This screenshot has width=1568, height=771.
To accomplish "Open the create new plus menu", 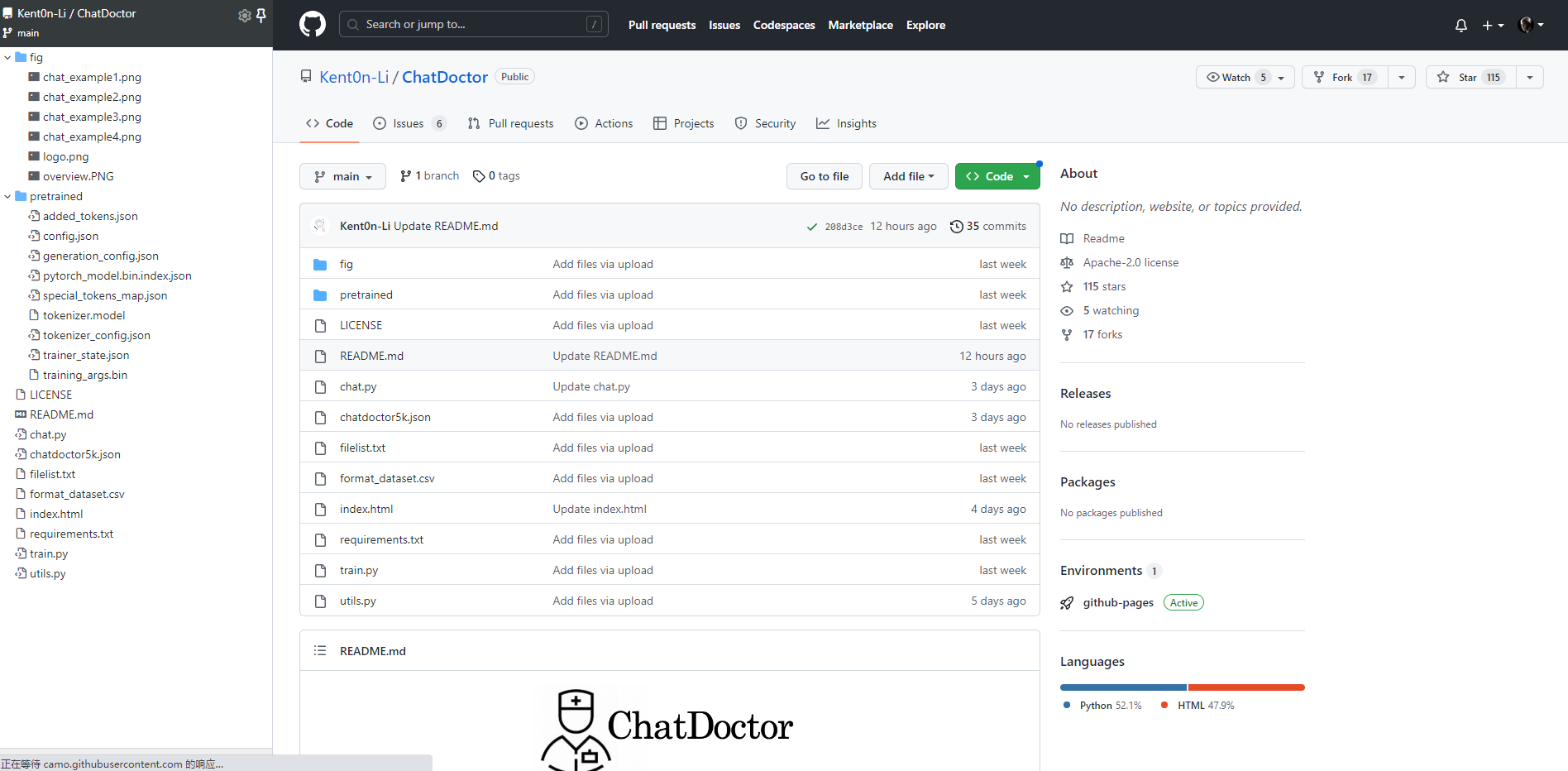I will [1493, 26].
